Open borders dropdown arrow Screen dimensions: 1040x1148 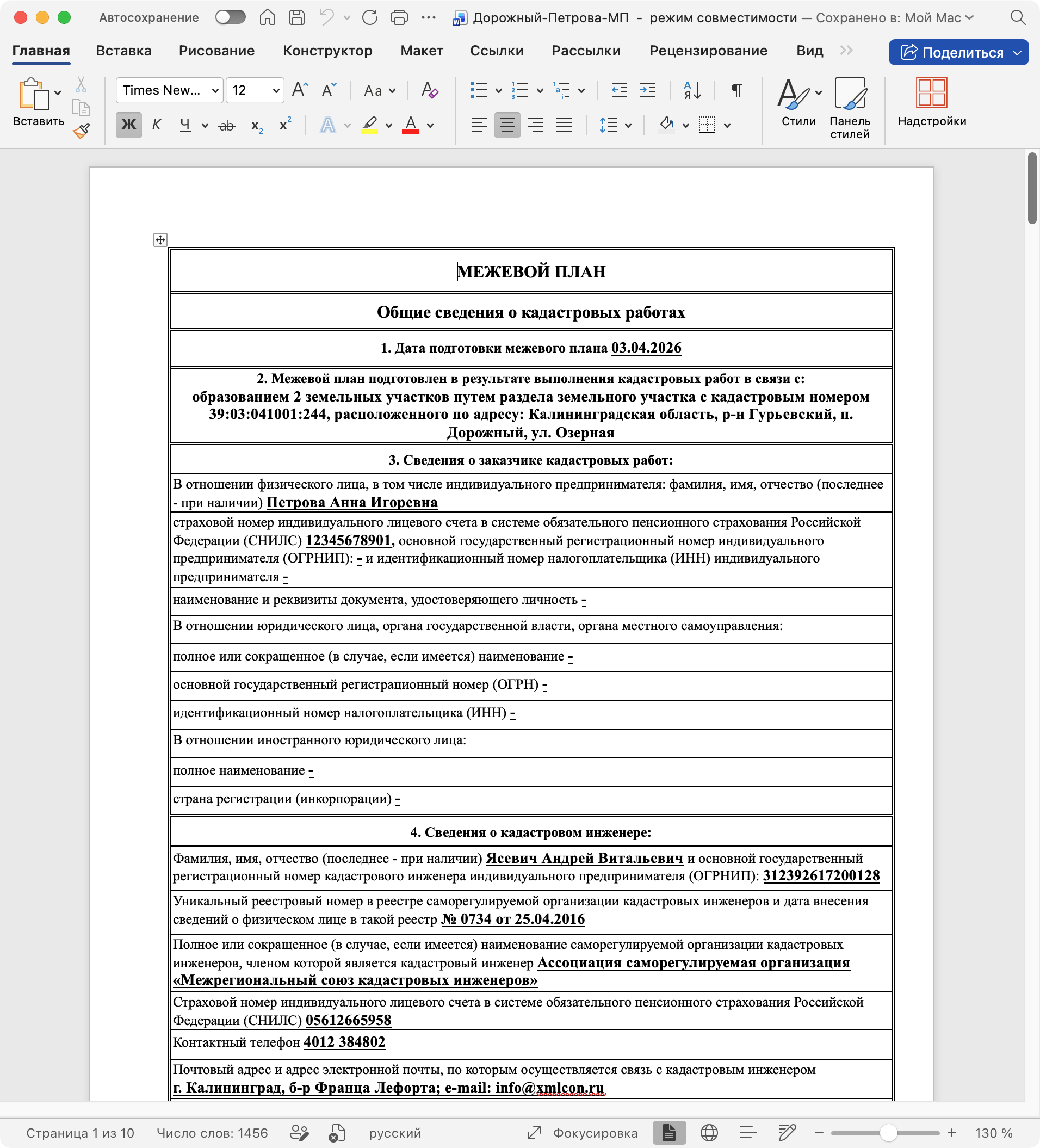click(x=727, y=125)
